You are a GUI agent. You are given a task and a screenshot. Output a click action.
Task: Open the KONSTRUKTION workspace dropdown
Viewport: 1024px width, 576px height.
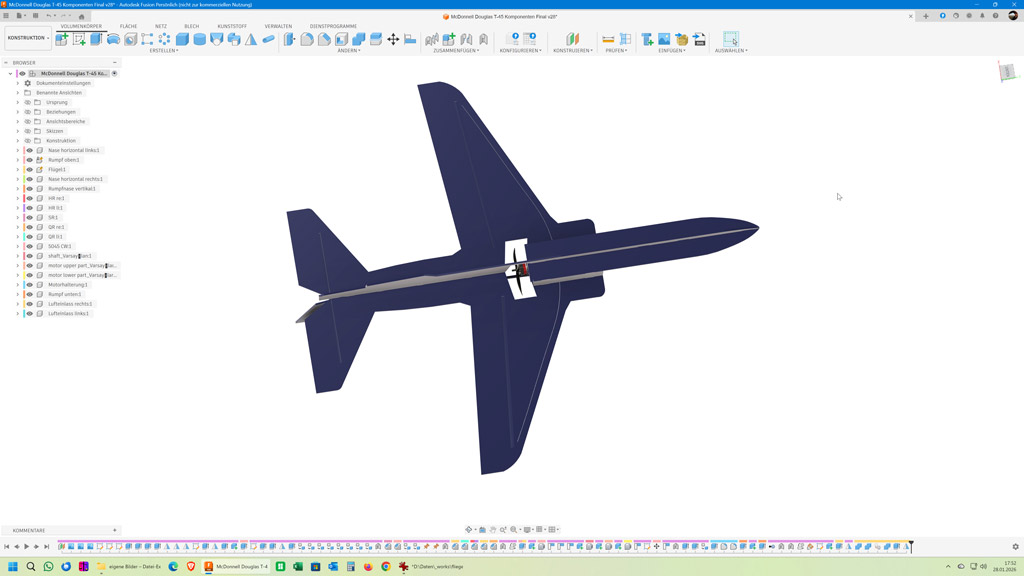coord(28,38)
